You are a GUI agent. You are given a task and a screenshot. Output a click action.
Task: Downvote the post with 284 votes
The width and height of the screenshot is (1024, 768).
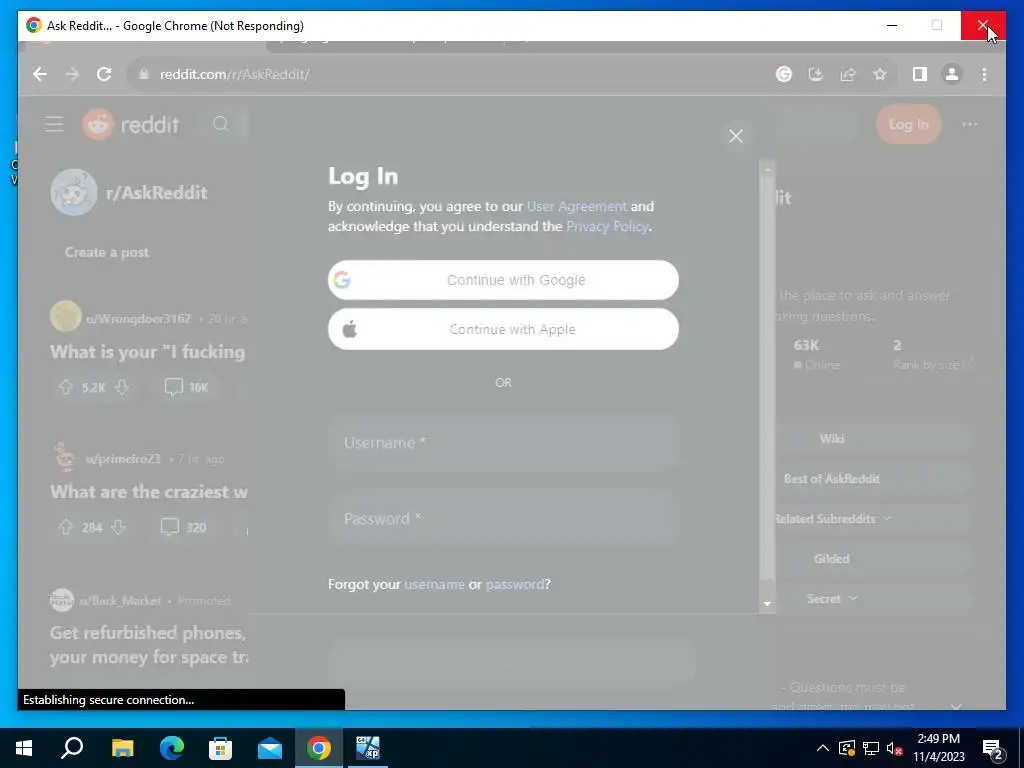tap(118, 527)
